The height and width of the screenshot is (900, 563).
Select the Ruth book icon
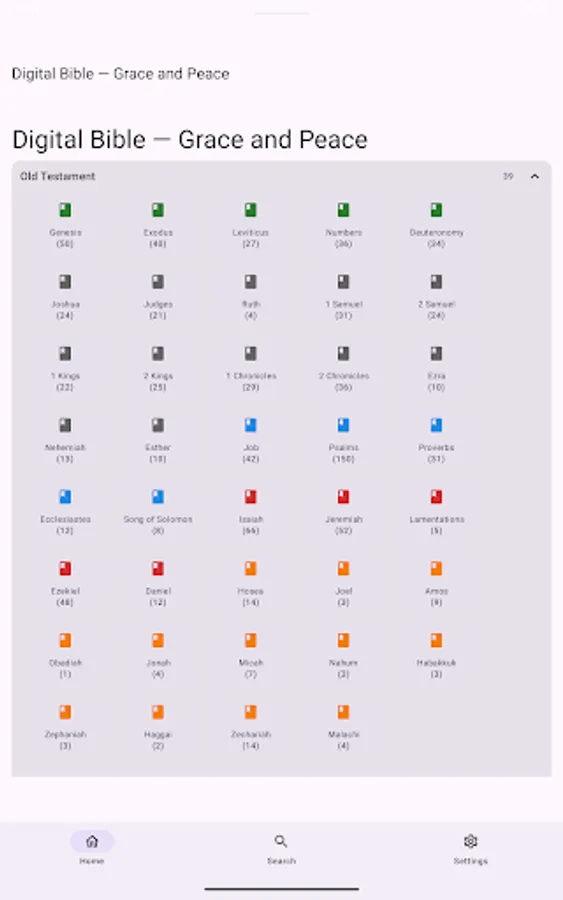coord(251,282)
